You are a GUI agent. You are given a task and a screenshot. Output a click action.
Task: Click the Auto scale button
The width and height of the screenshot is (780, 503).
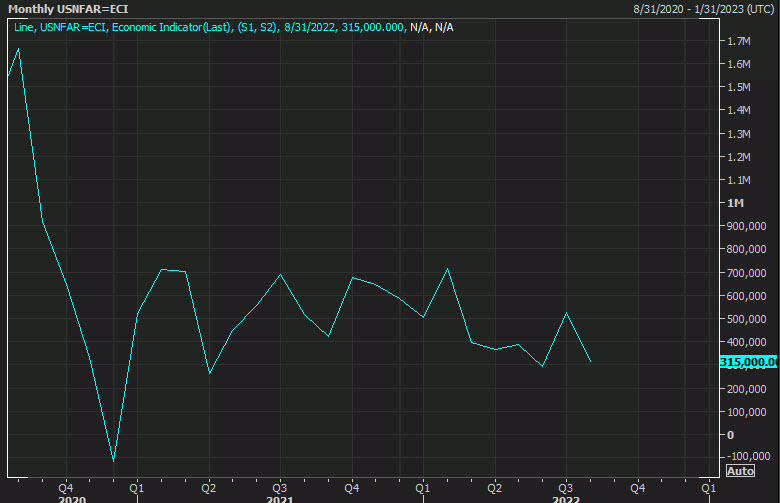tap(740, 471)
